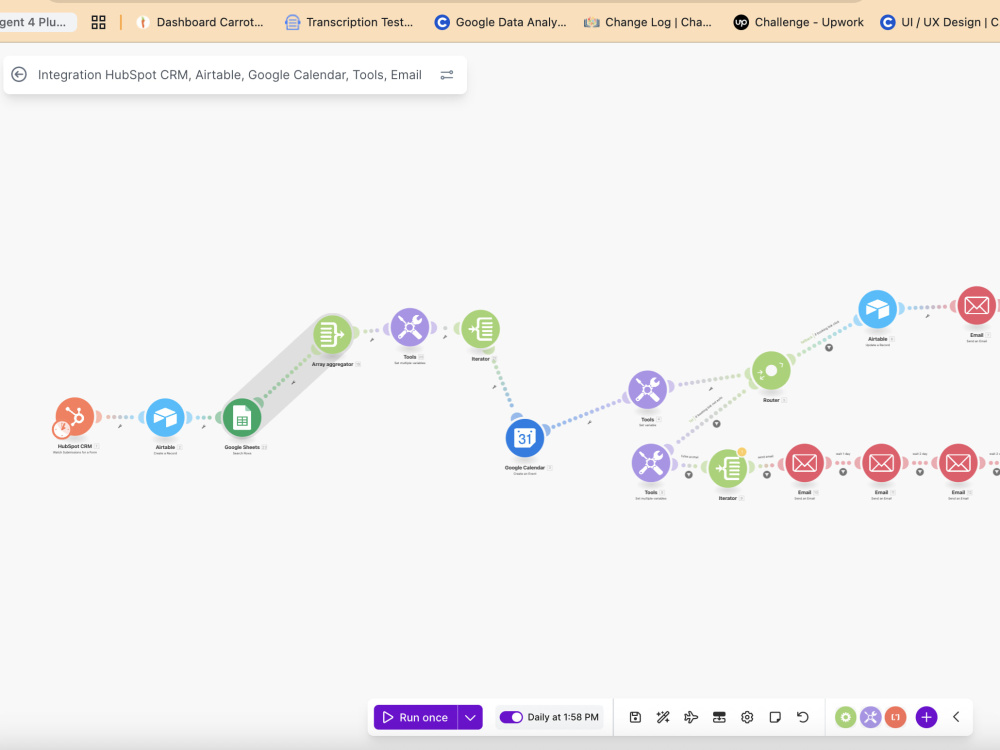Open the Challenge - Upwork bookmark

[798, 22]
